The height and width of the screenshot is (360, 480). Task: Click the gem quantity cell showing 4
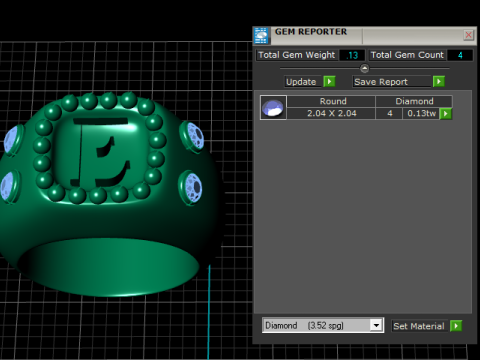(389, 114)
